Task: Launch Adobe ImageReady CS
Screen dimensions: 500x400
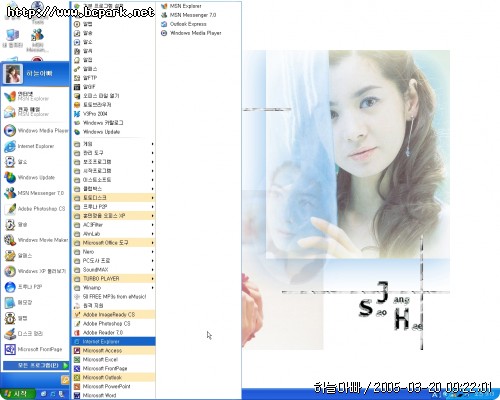Action: (x=114, y=314)
